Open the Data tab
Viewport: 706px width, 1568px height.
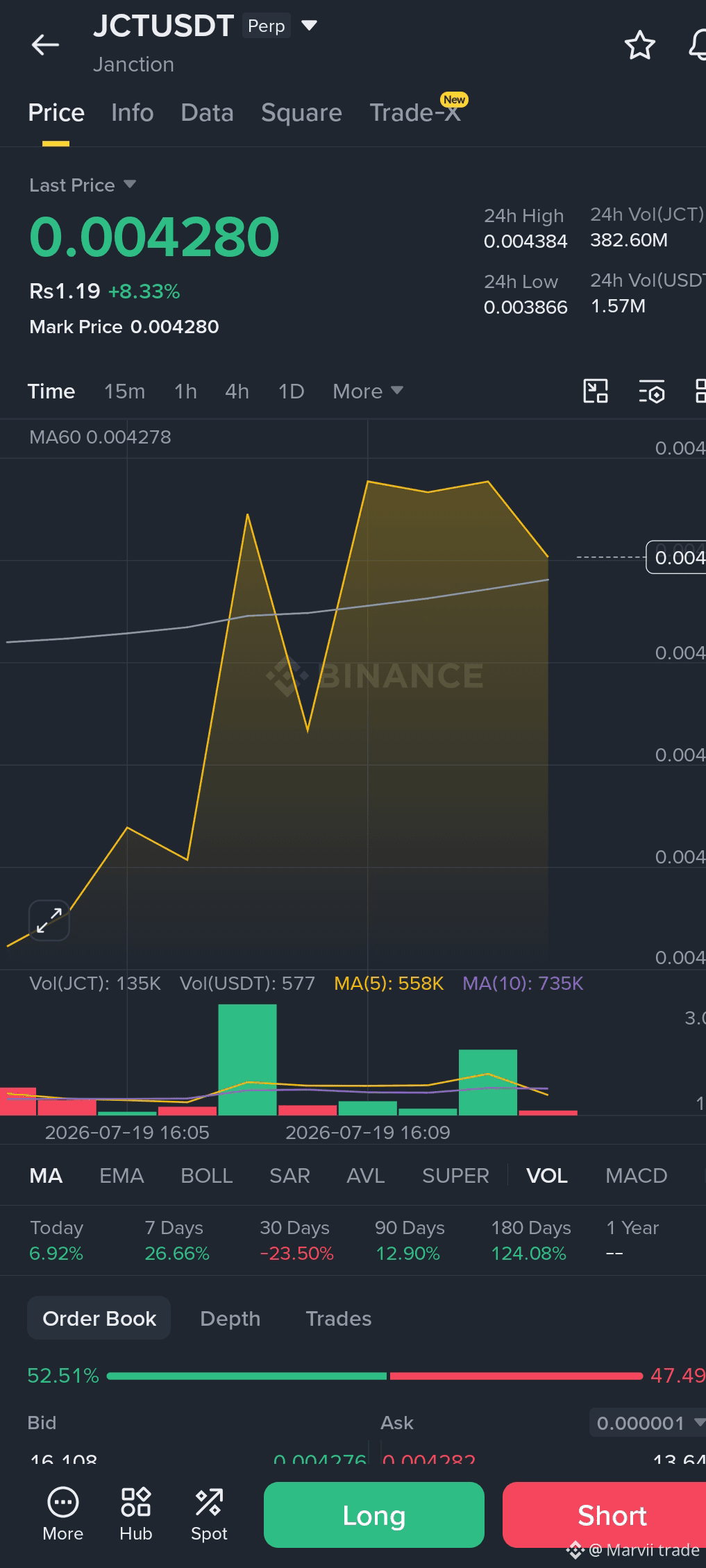point(207,112)
